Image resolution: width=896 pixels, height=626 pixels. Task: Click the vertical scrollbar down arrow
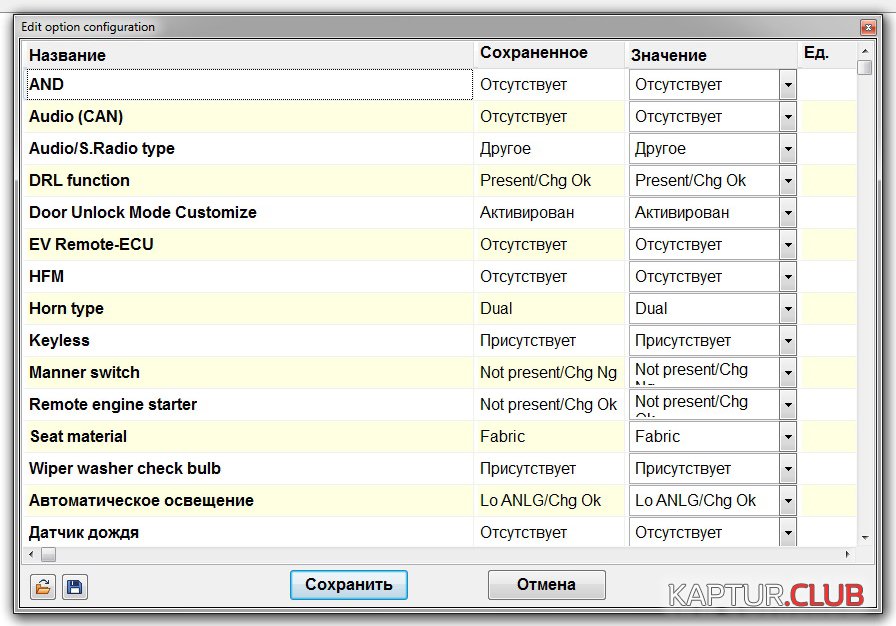pos(864,538)
